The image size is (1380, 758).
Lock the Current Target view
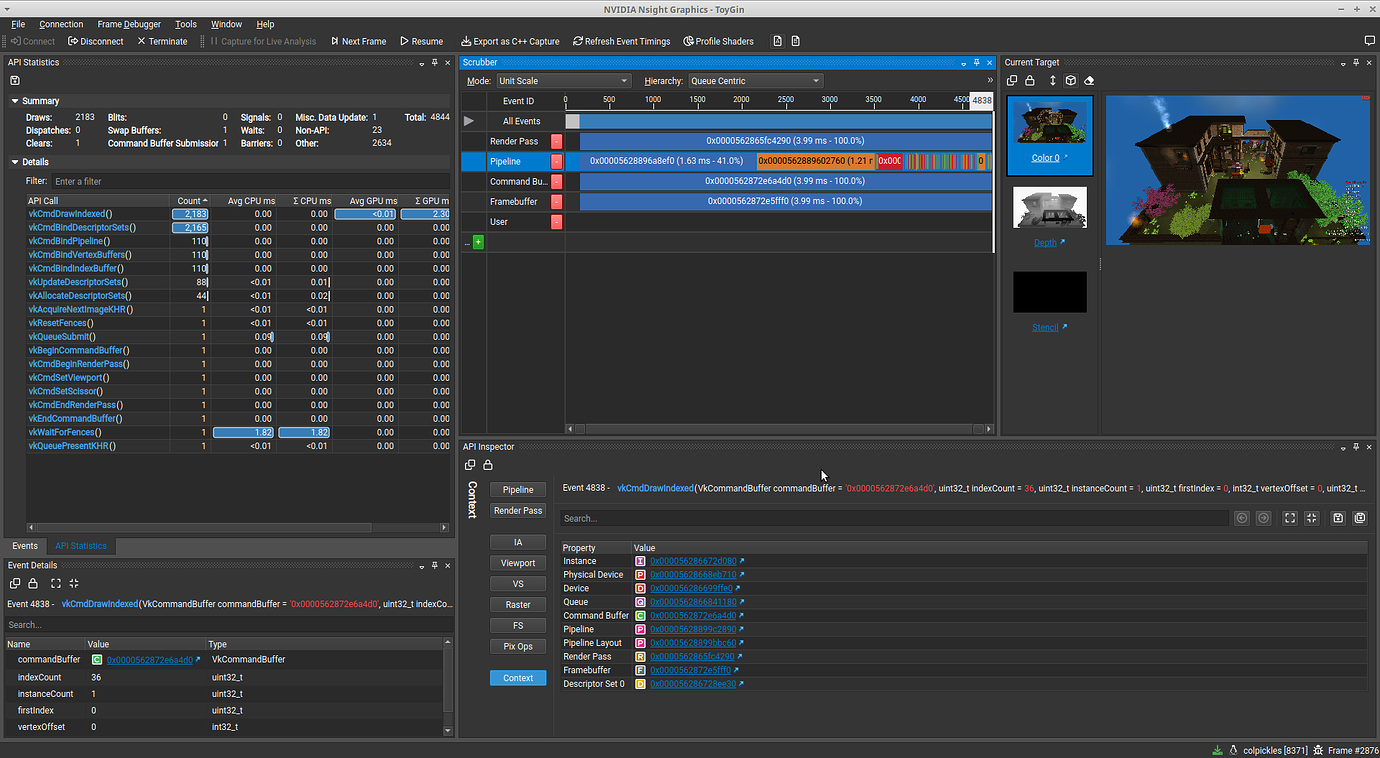[x=1030, y=80]
